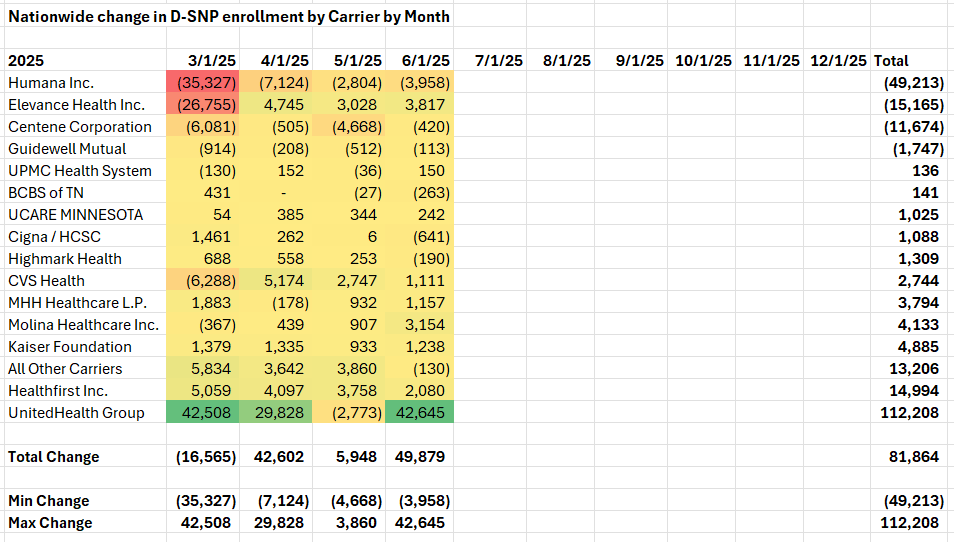Select the 3/1/25 column header cell
954x542 pixels.
pyautogui.click(x=203, y=60)
